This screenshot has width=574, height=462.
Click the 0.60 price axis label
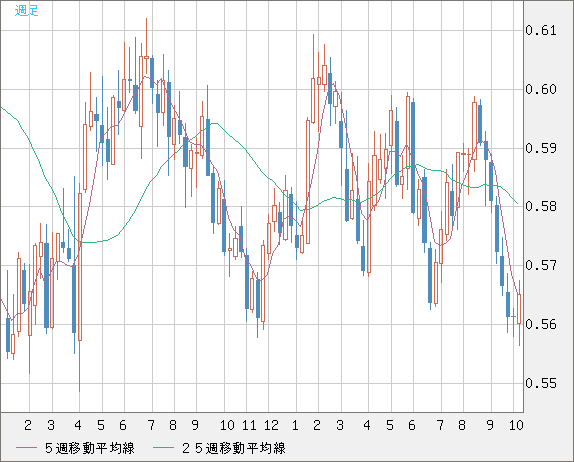click(x=541, y=89)
